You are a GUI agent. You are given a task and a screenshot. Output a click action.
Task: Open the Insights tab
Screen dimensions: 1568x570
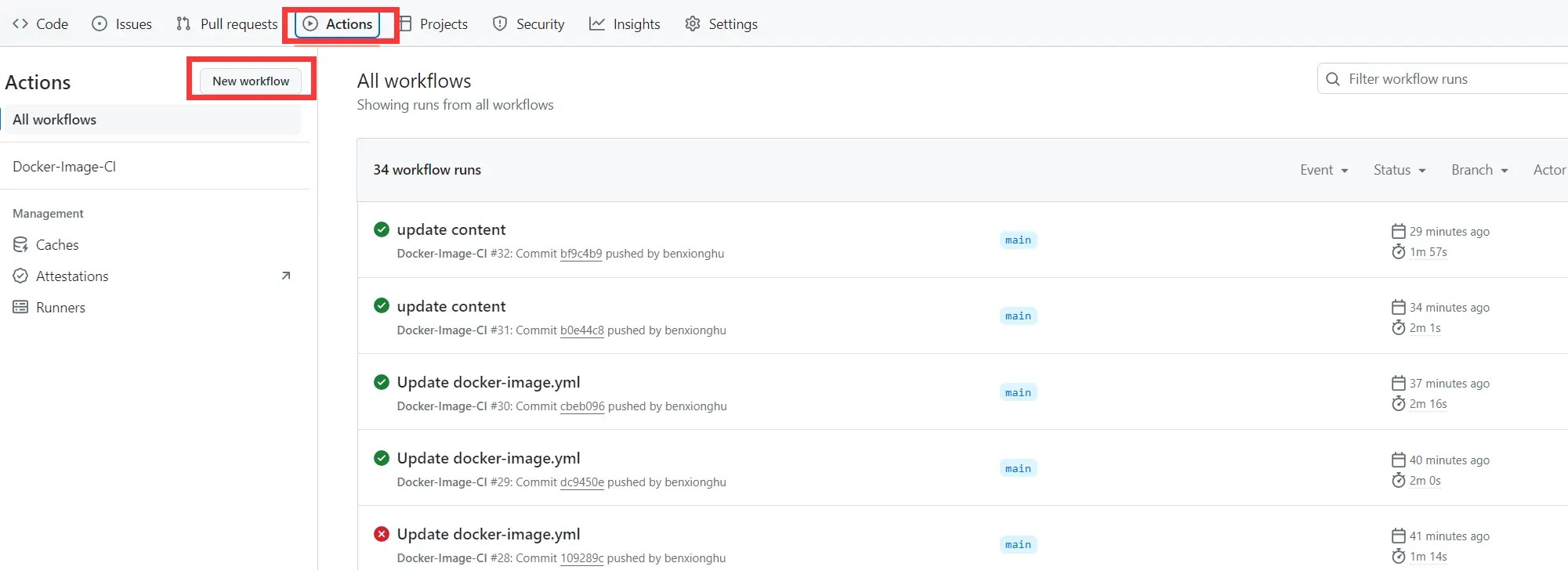(625, 24)
